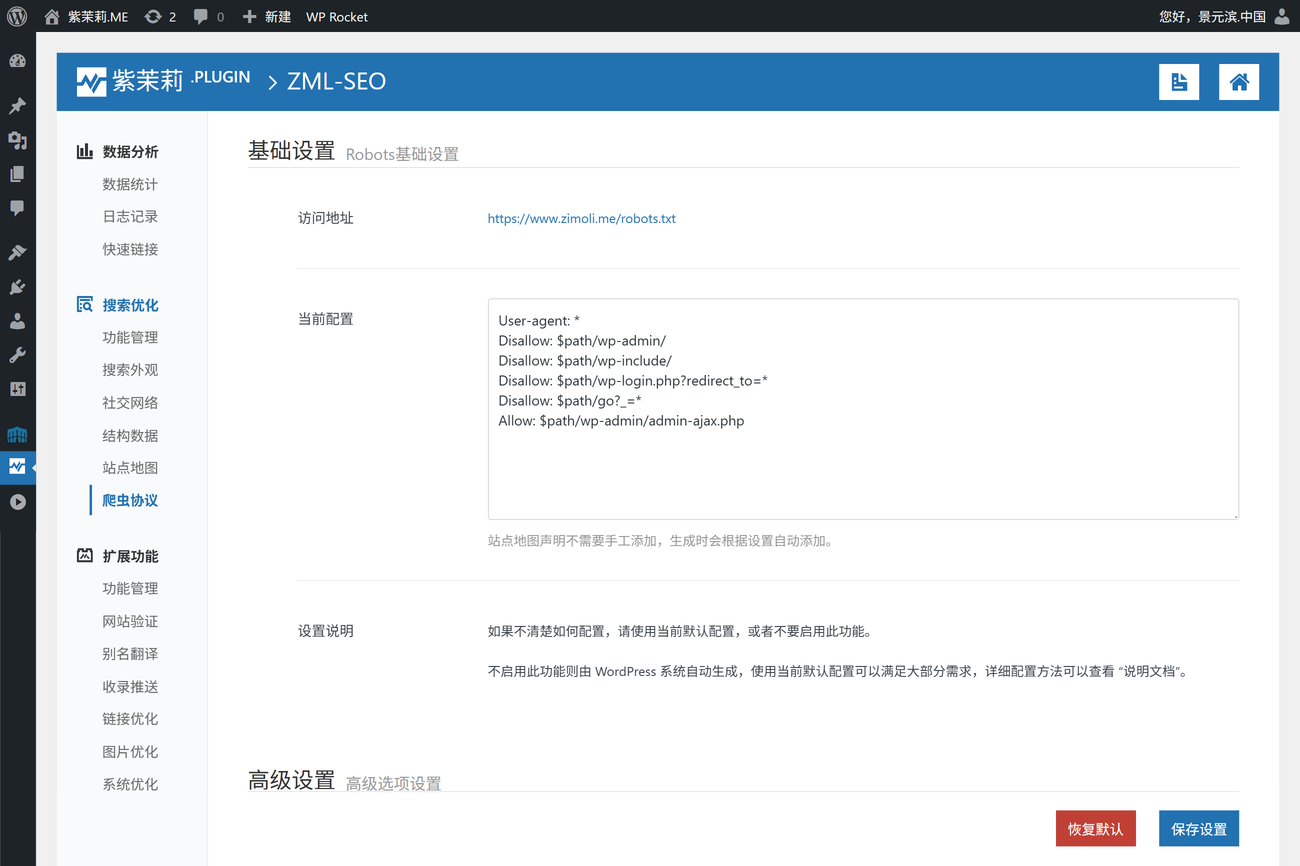This screenshot has width=1300, height=866.
Task: Open the blue grid plugin icon
Action: [17, 434]
